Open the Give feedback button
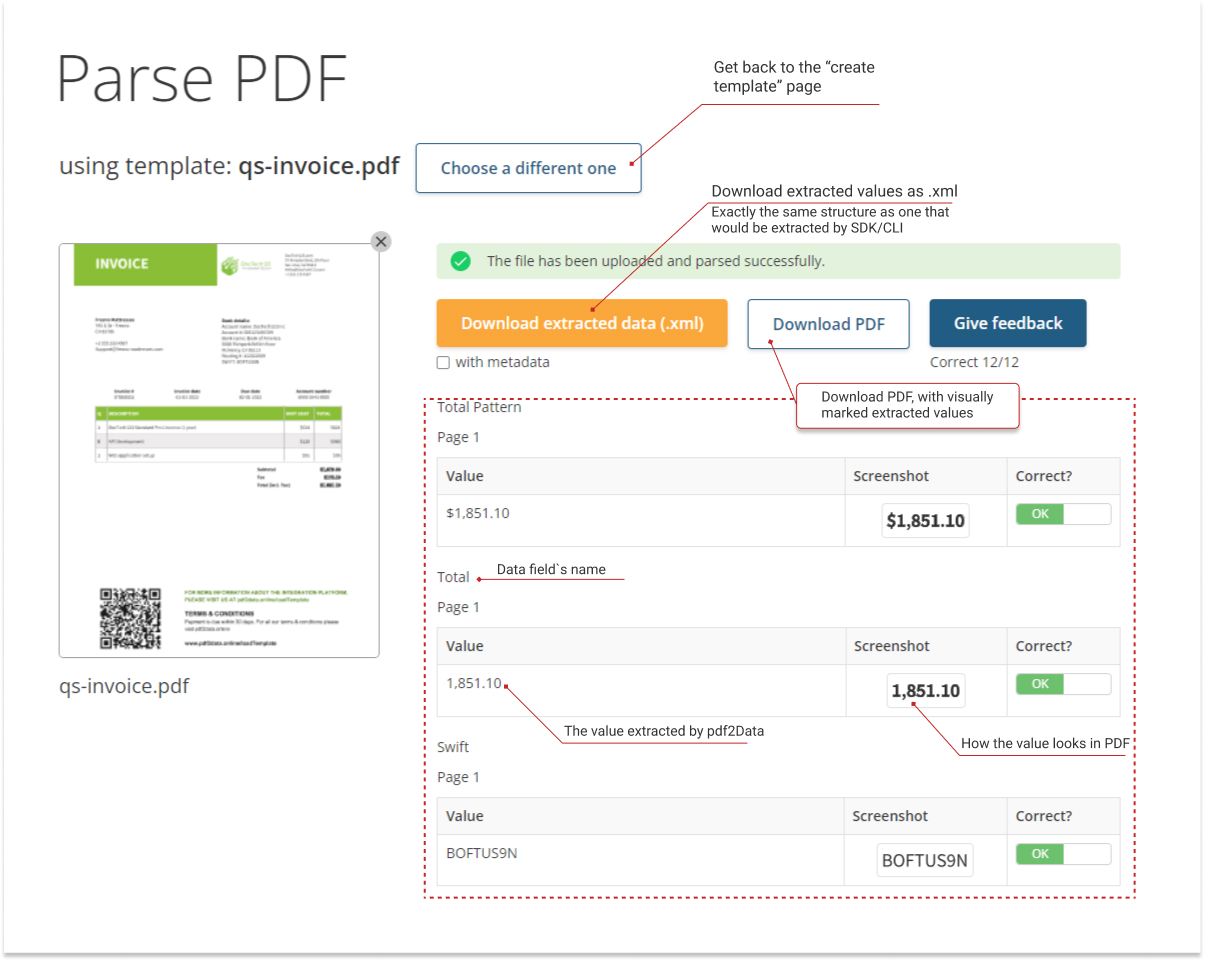This screenshot has height=961, width=1205. coord(1007,324)
